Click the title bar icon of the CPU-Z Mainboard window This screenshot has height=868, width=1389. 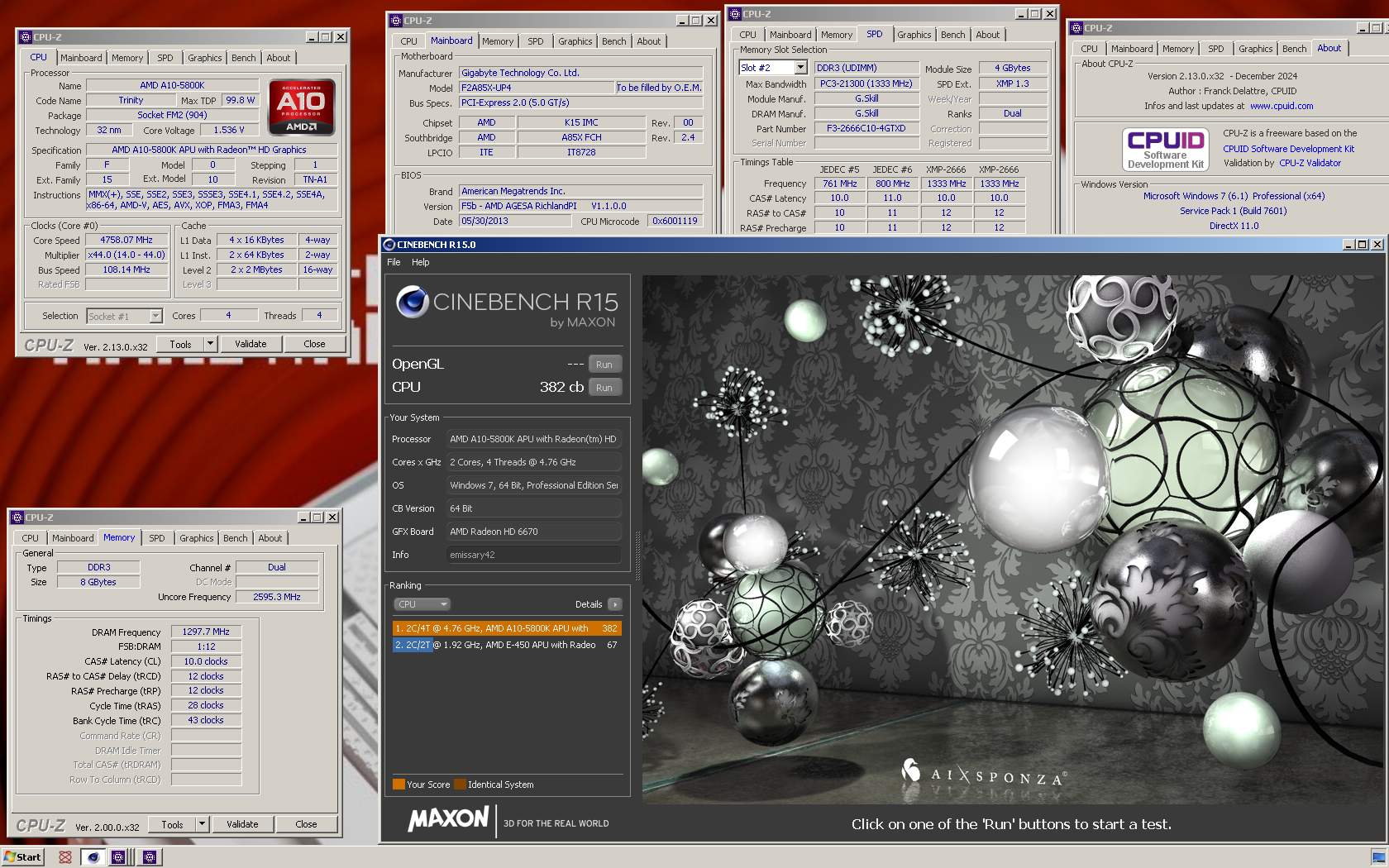tap(396, 21)
